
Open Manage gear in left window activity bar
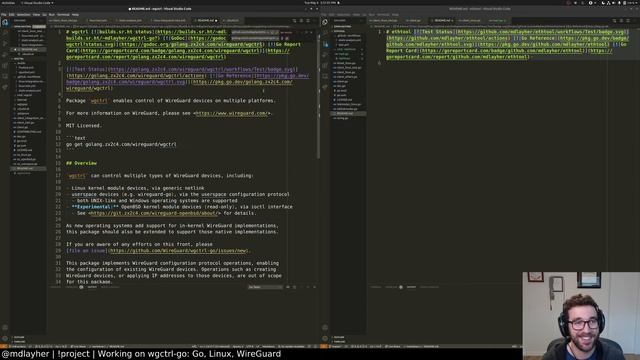[5, 338]
